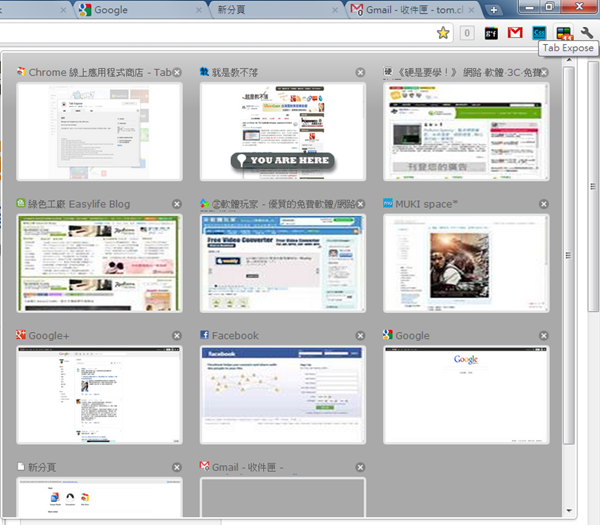
Task: Click the CSS extension icon
Action: pos(539,33)
